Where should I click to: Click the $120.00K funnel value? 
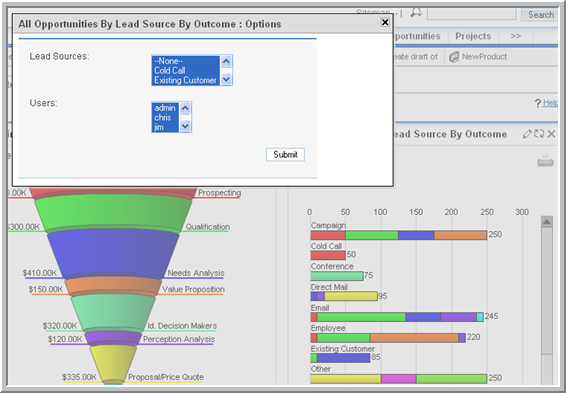65,339
